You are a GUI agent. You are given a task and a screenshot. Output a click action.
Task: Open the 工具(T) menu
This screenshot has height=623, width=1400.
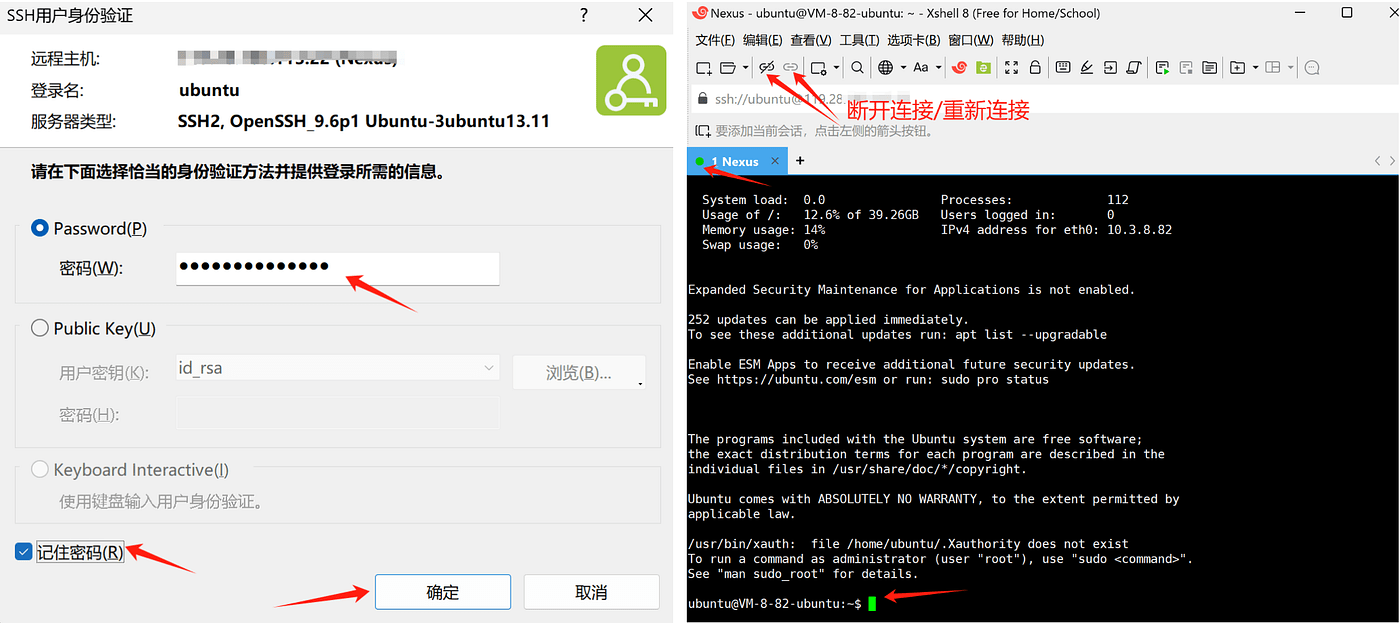coord(859,40)
